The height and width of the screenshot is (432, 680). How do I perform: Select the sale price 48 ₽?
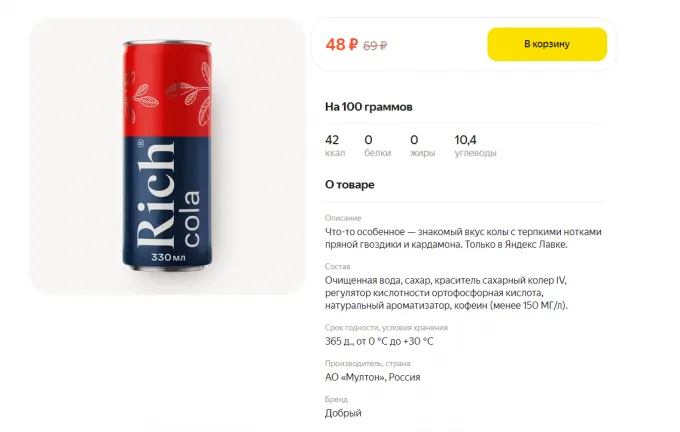point(342,44)
